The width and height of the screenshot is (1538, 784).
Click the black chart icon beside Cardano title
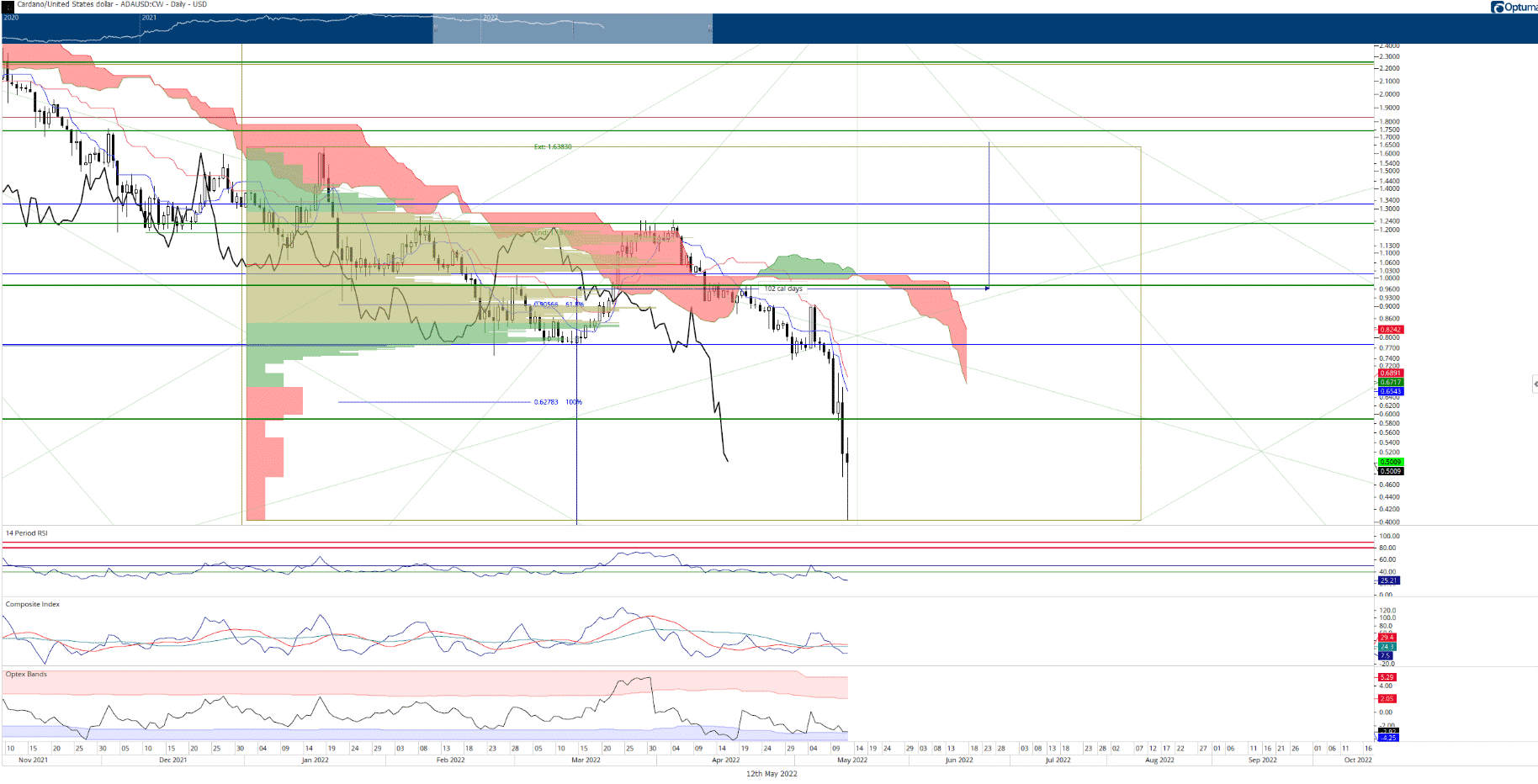coord(8,6)
